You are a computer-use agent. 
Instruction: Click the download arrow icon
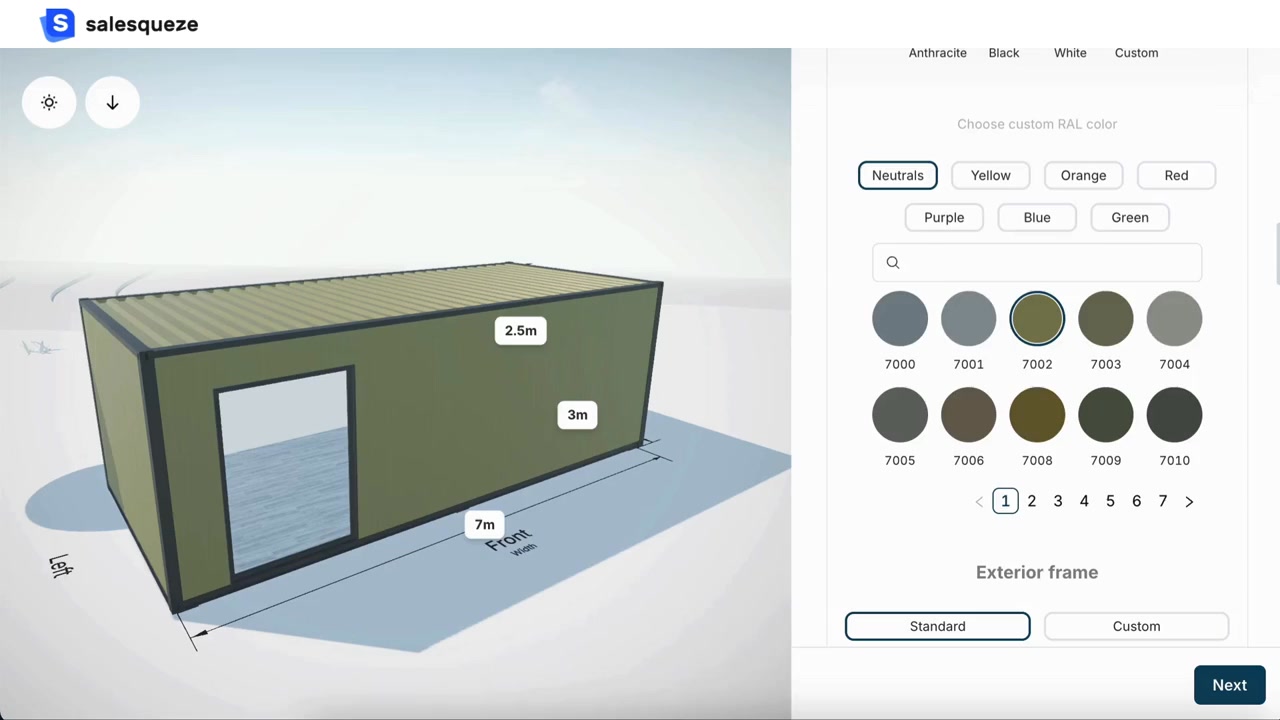tap(112, 102)
